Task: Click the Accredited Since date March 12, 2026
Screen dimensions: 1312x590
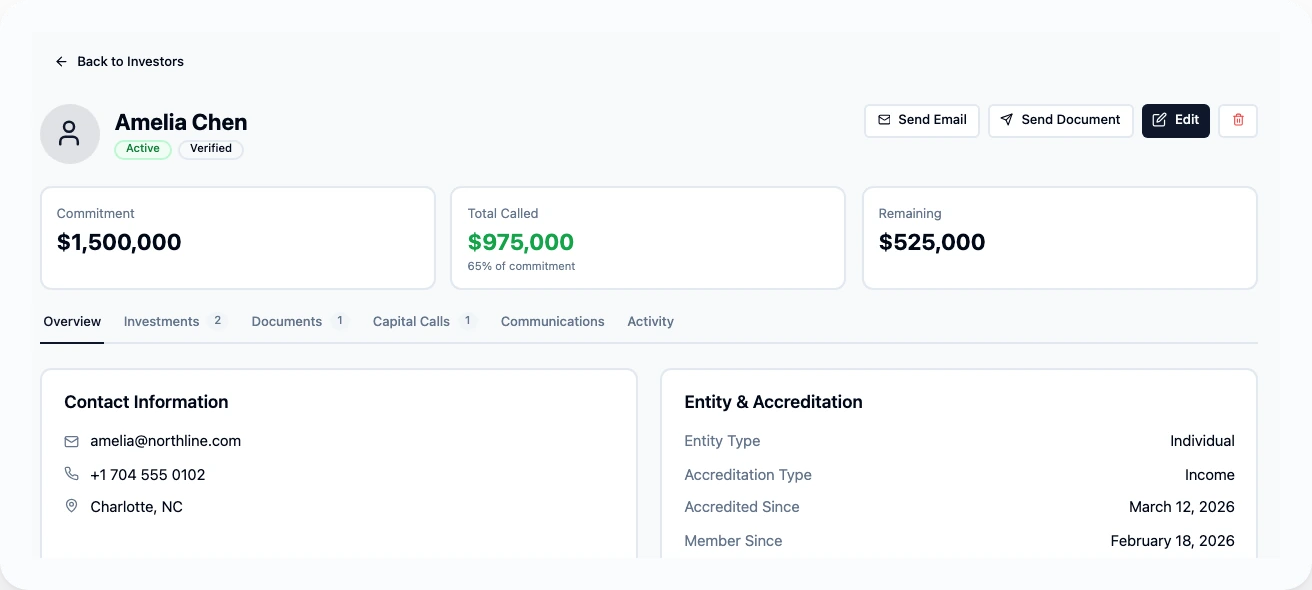Action: (x=1182, y=507)
